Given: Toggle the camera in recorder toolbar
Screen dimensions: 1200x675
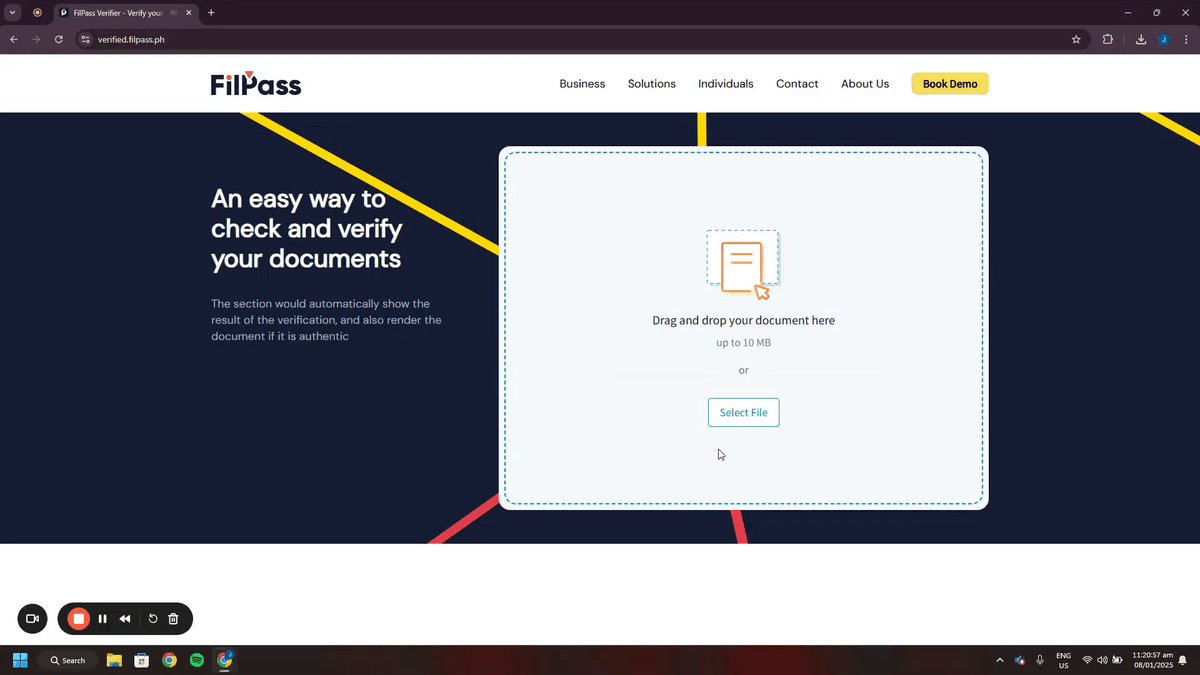Looking at the screenshot, I should pyautogui.click(x=32, y=619).
